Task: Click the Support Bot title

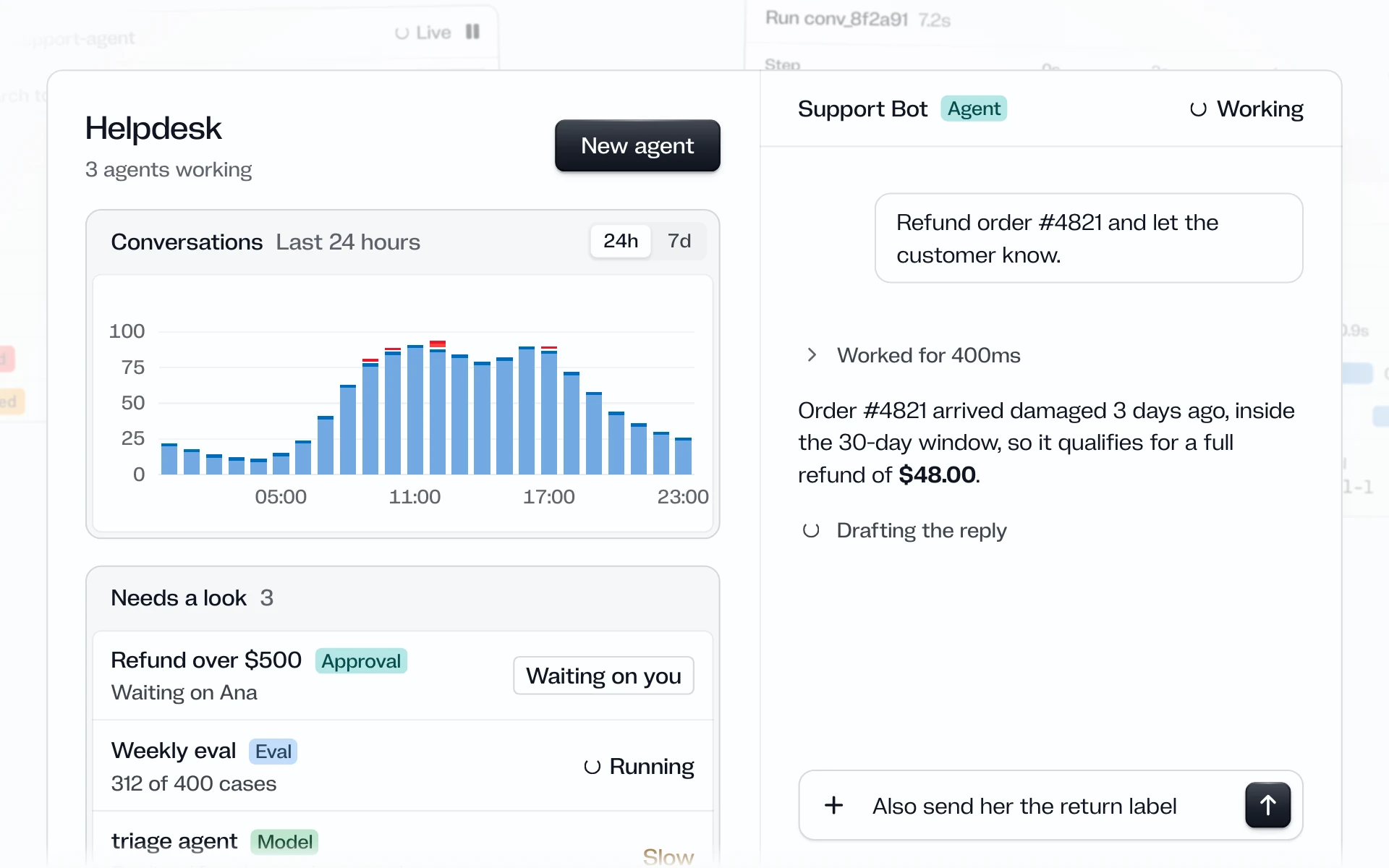Action: 862,109
